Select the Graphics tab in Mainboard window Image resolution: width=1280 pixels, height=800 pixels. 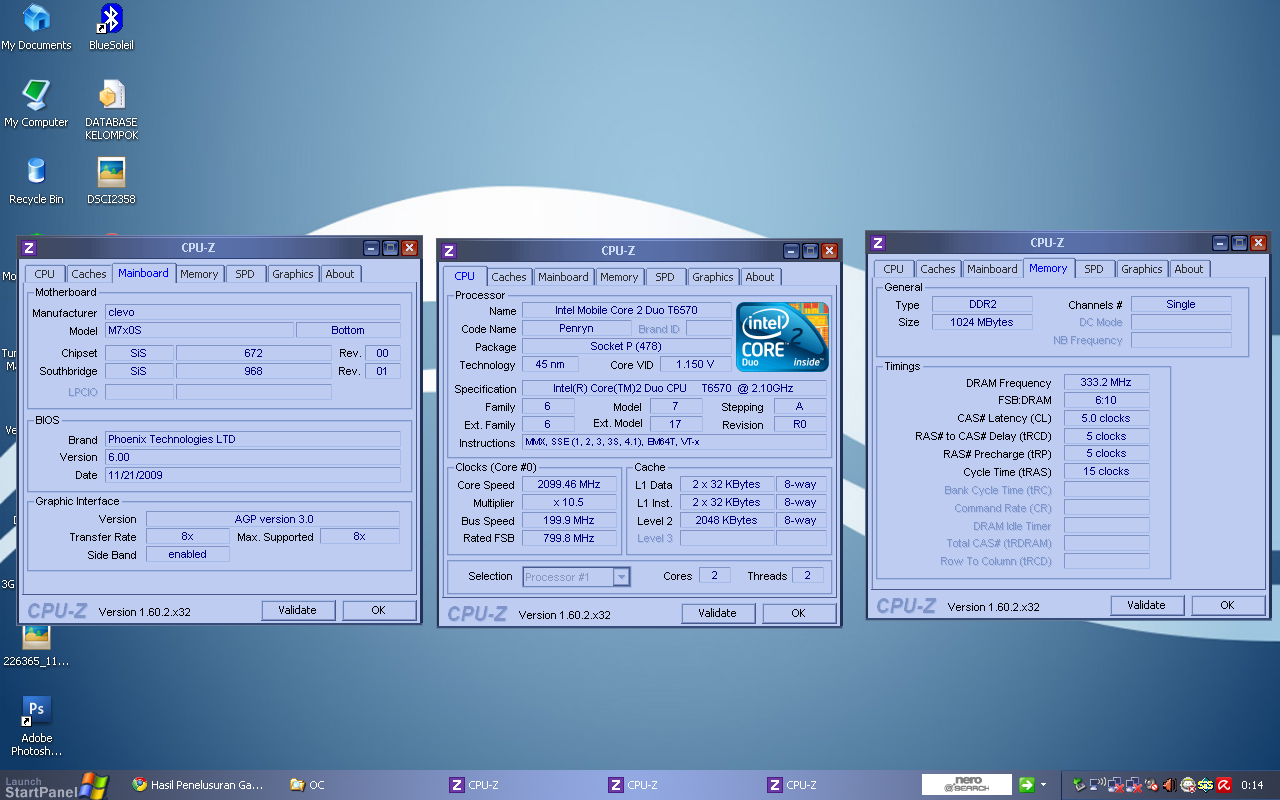tap(293, 274)
